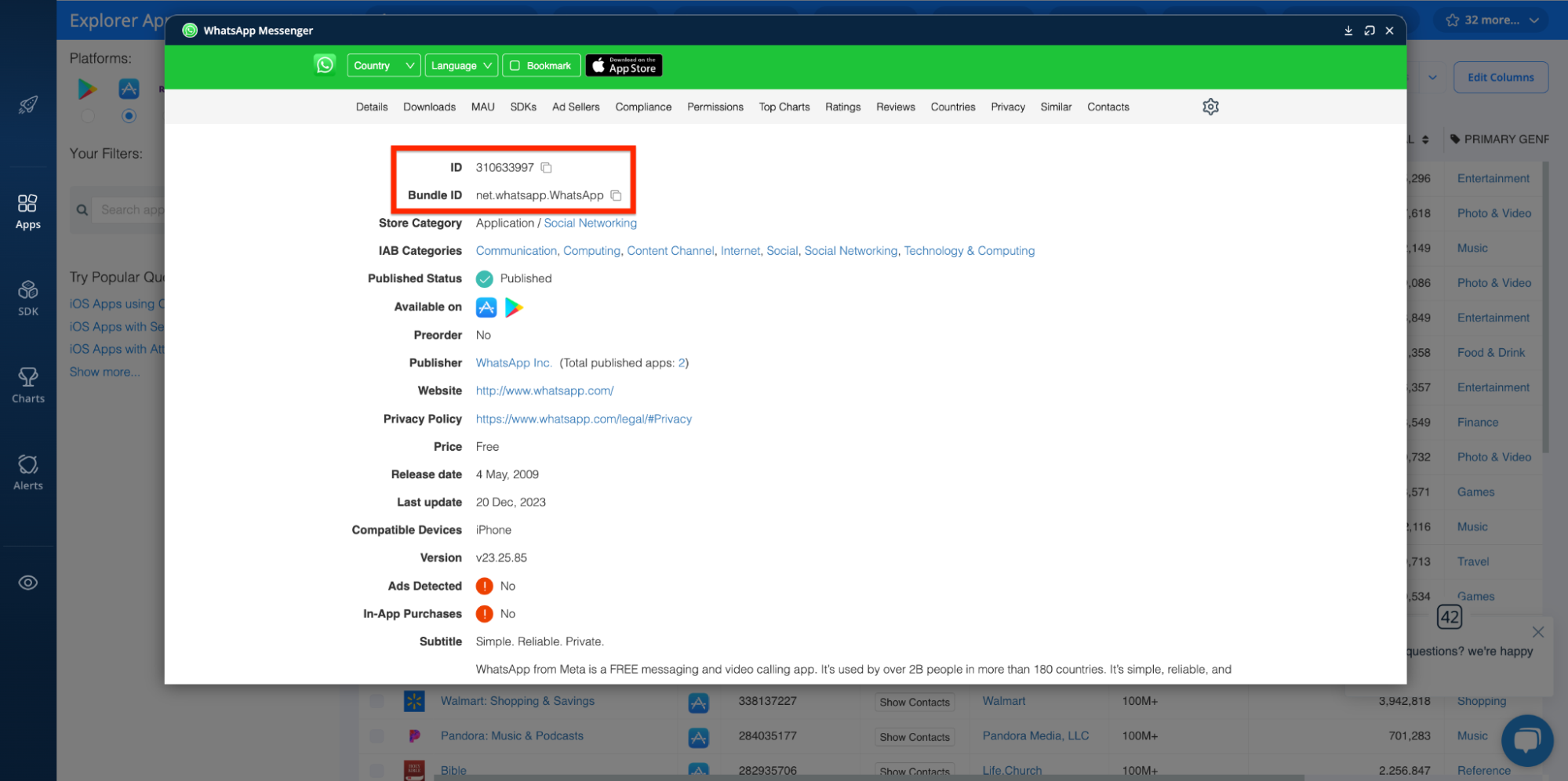Click the eye icon in the sidebar
The height and width of the screenshot is (781, 1568).
tap(28, 583)
